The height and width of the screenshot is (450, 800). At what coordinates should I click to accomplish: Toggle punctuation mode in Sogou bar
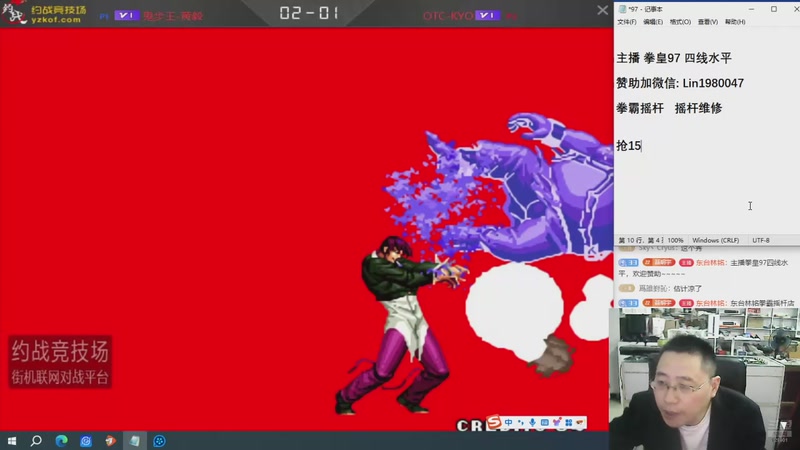(x=520, y=422)
